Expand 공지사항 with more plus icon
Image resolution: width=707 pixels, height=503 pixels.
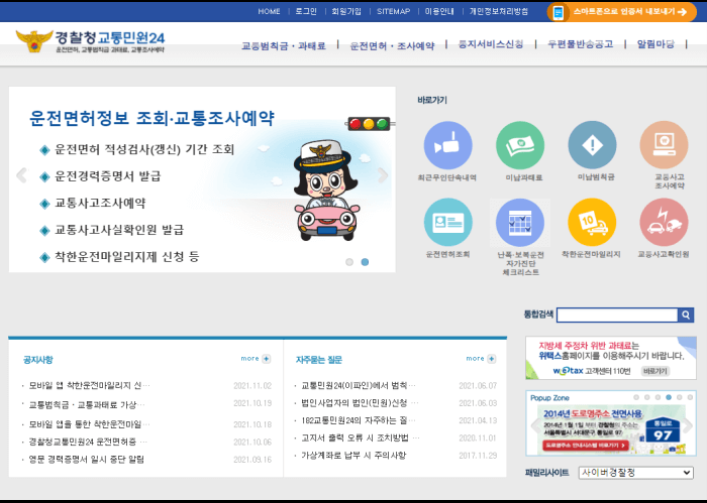(266, 359)
